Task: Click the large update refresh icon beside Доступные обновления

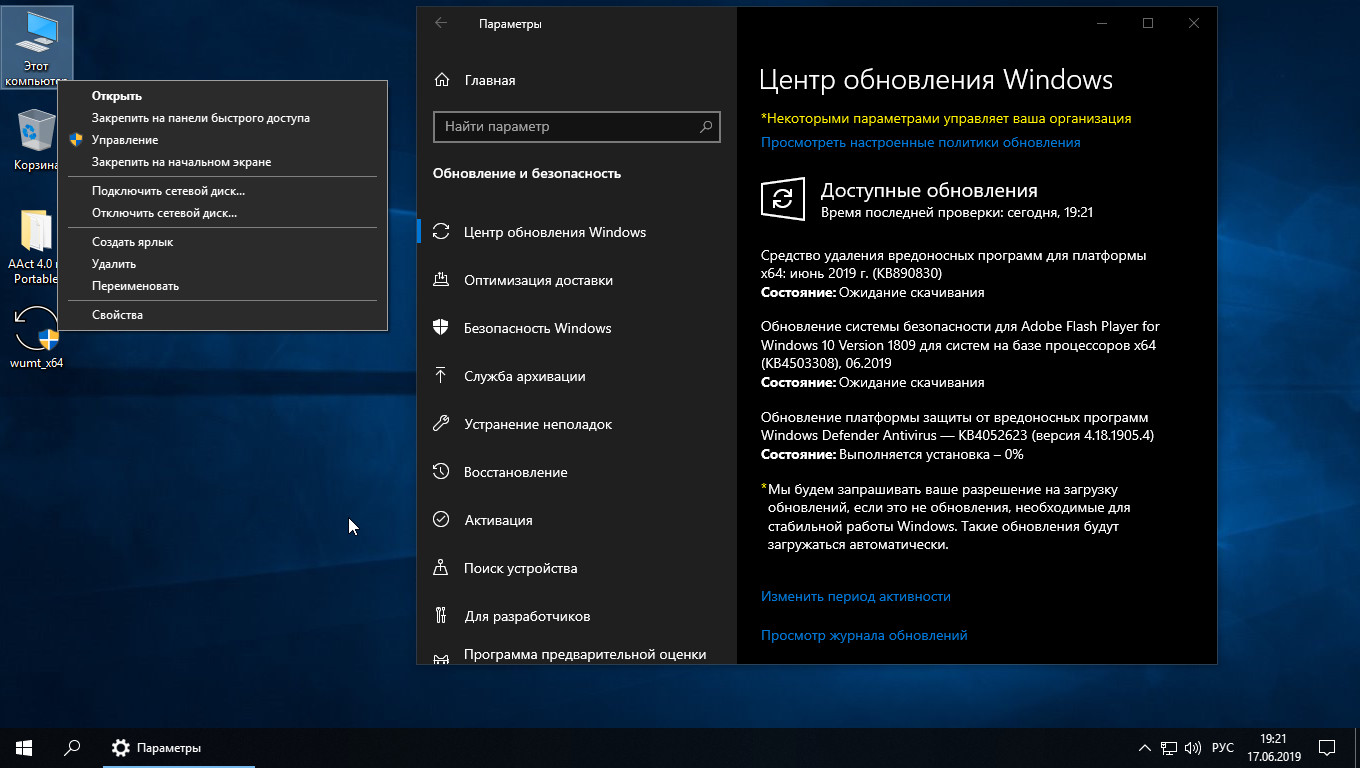Action: [783, 199]
